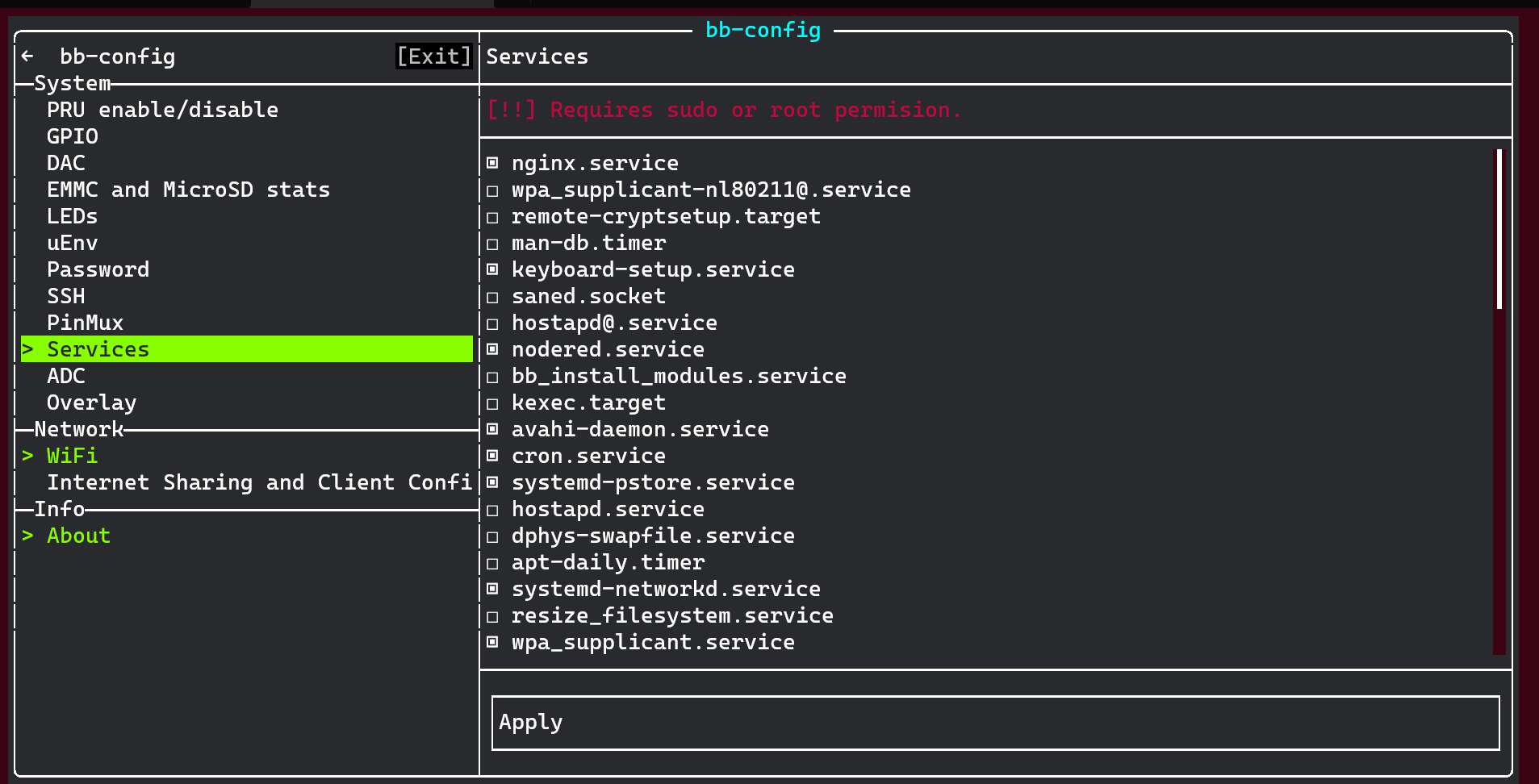Enable hostapd@.service
Viewport: 1539px width, 784px height.
(493, 323)
